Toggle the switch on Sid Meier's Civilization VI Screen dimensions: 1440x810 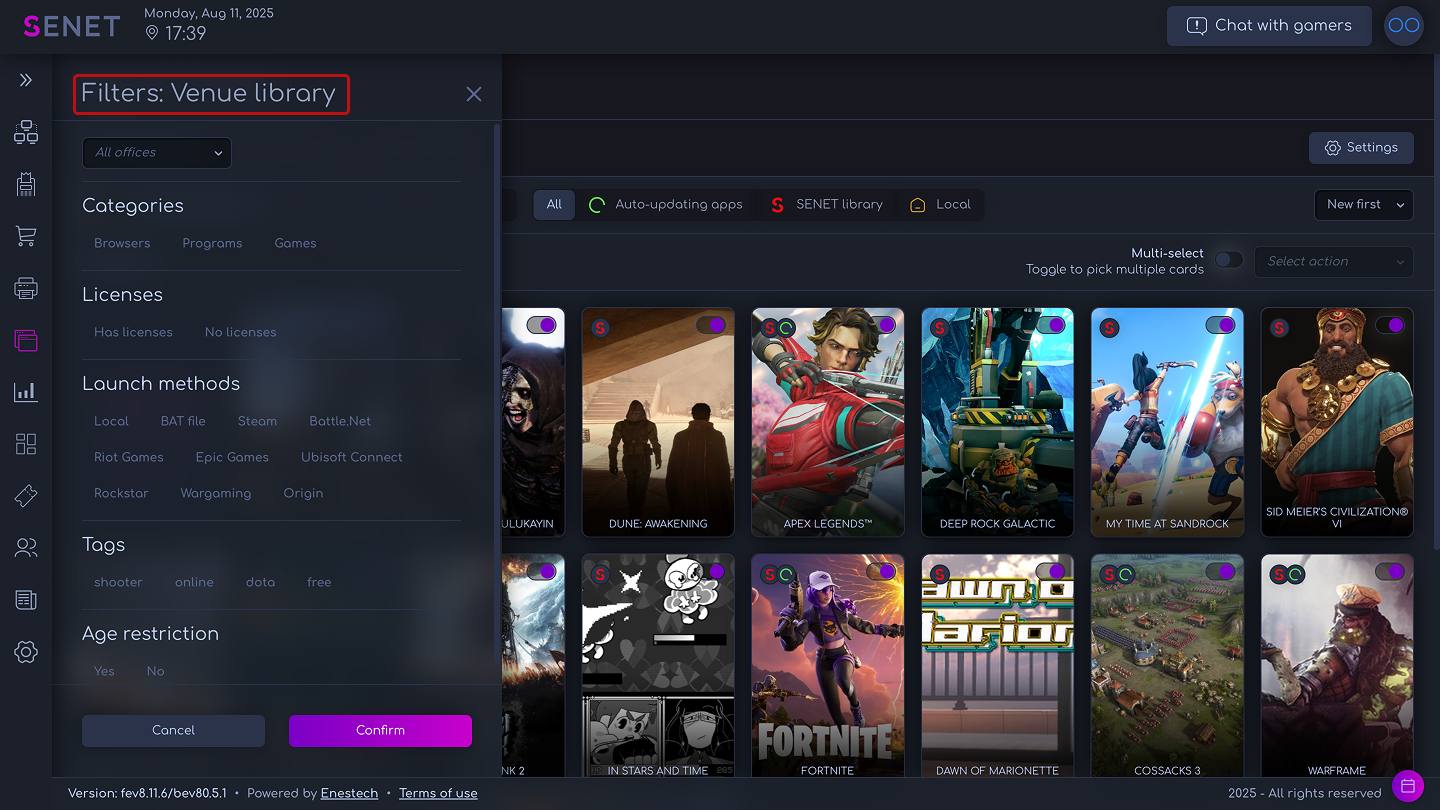click(1390, 325)
